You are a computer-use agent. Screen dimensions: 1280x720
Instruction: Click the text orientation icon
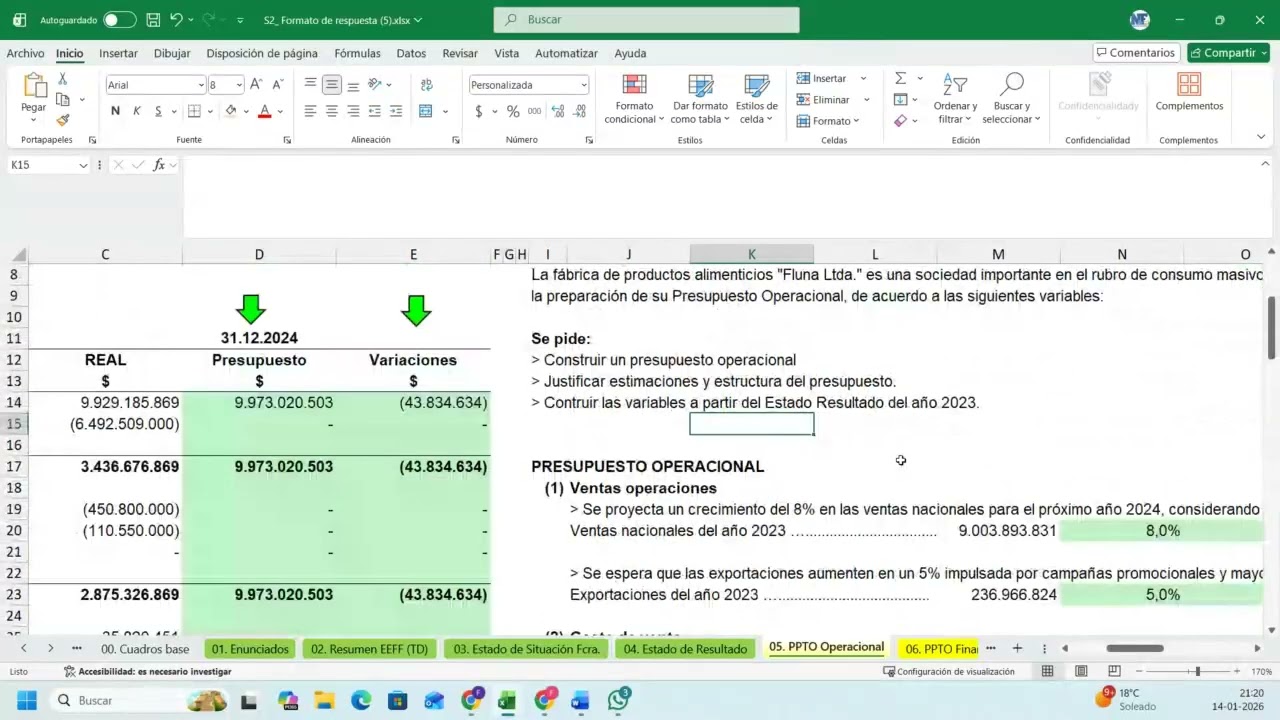point(375,85)
